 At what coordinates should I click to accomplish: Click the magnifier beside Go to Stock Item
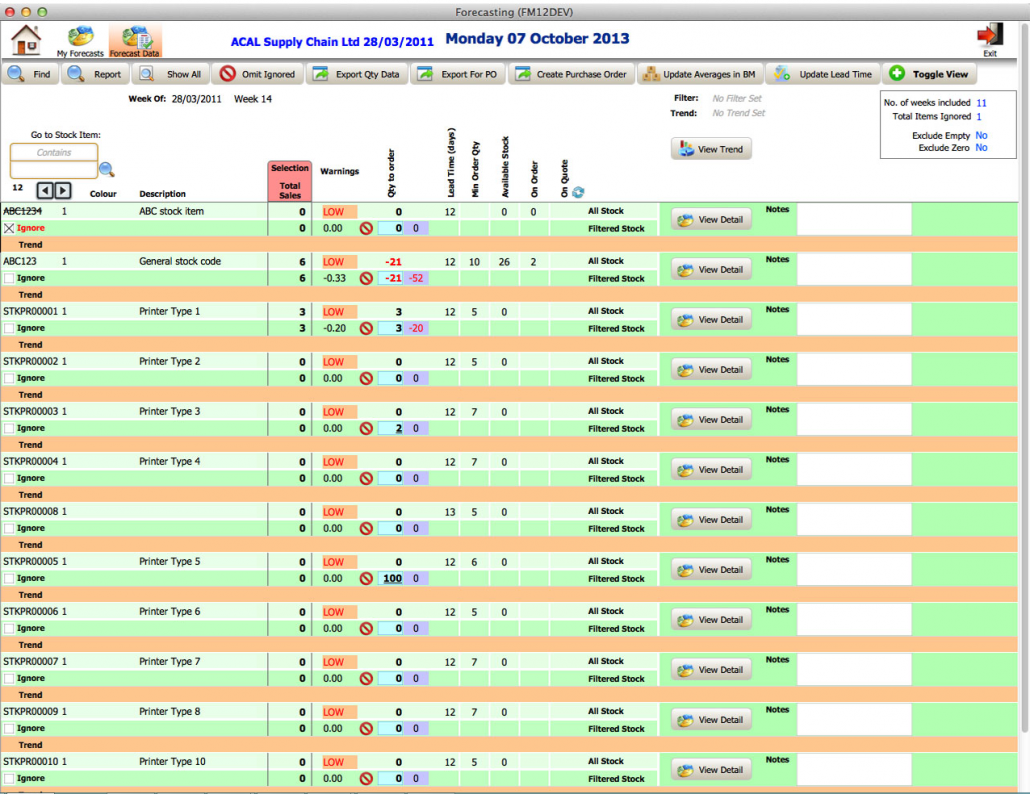107,170
